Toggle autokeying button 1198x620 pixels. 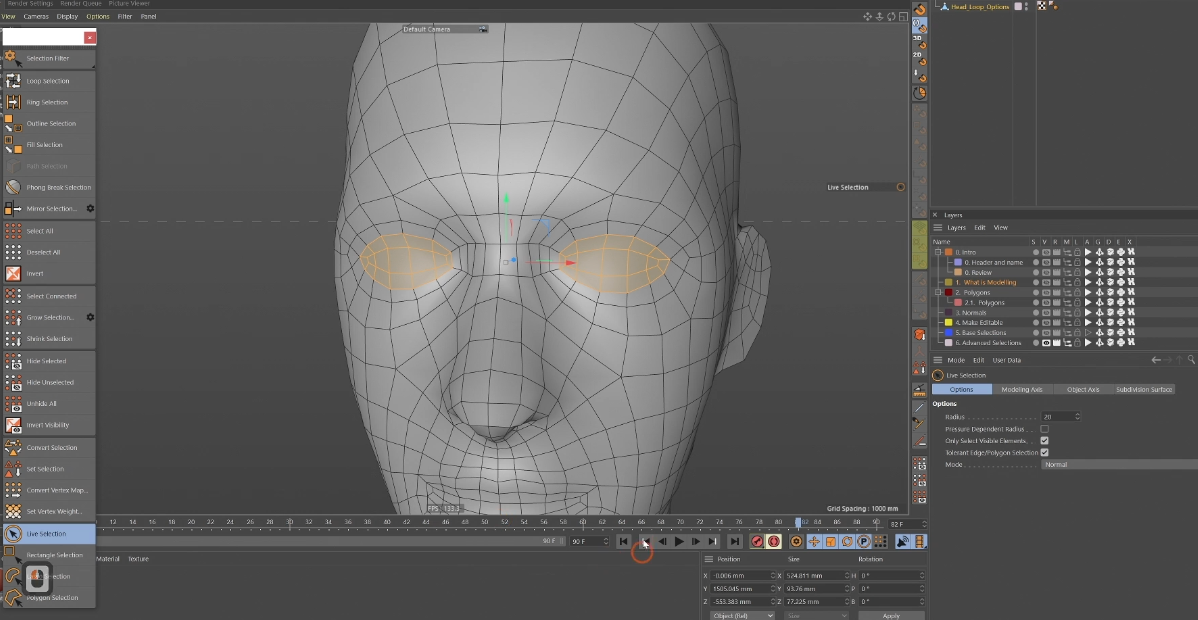[x=774, y=541]
